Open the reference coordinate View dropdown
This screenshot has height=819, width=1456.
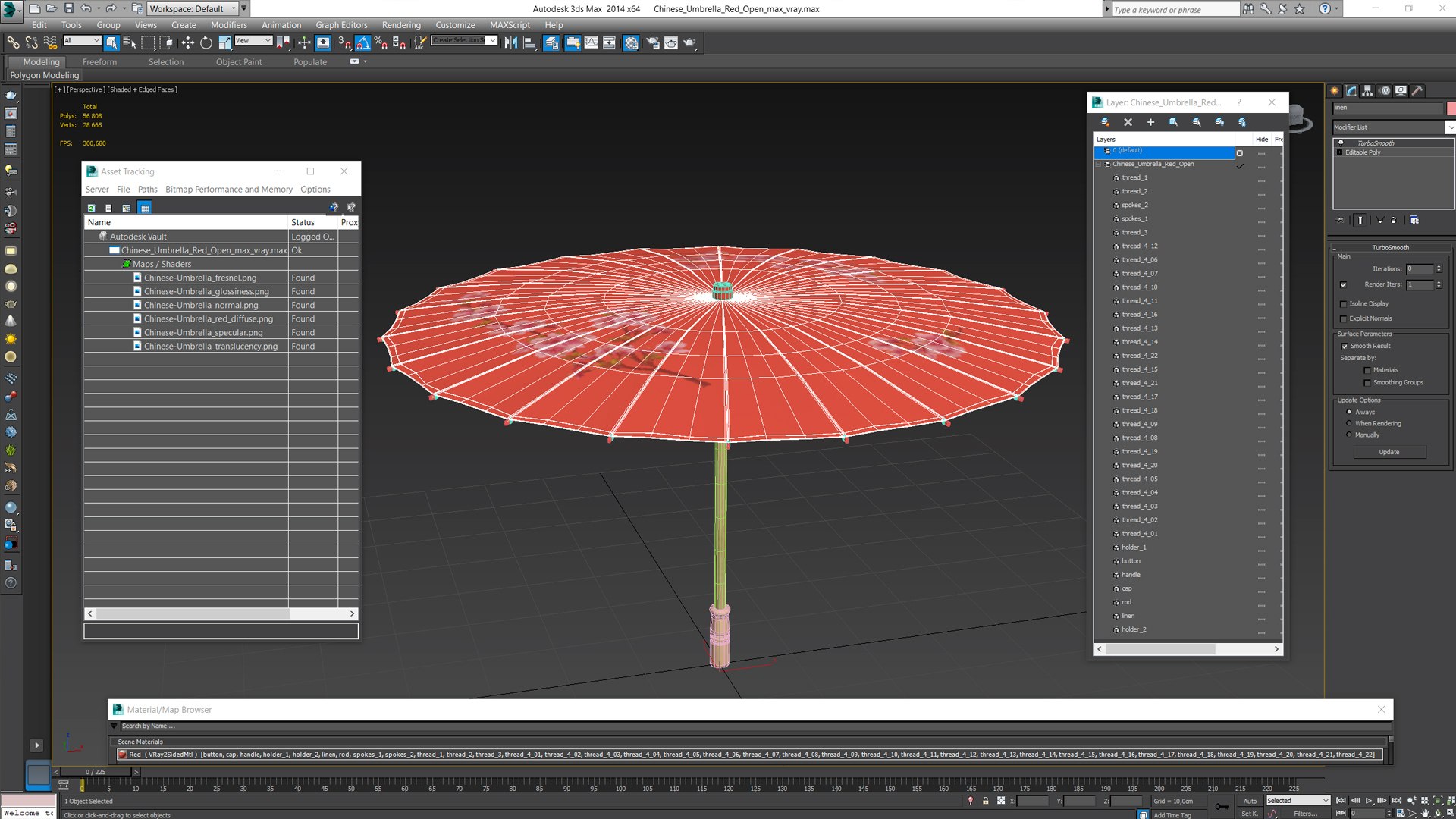[x=253, y=41]
